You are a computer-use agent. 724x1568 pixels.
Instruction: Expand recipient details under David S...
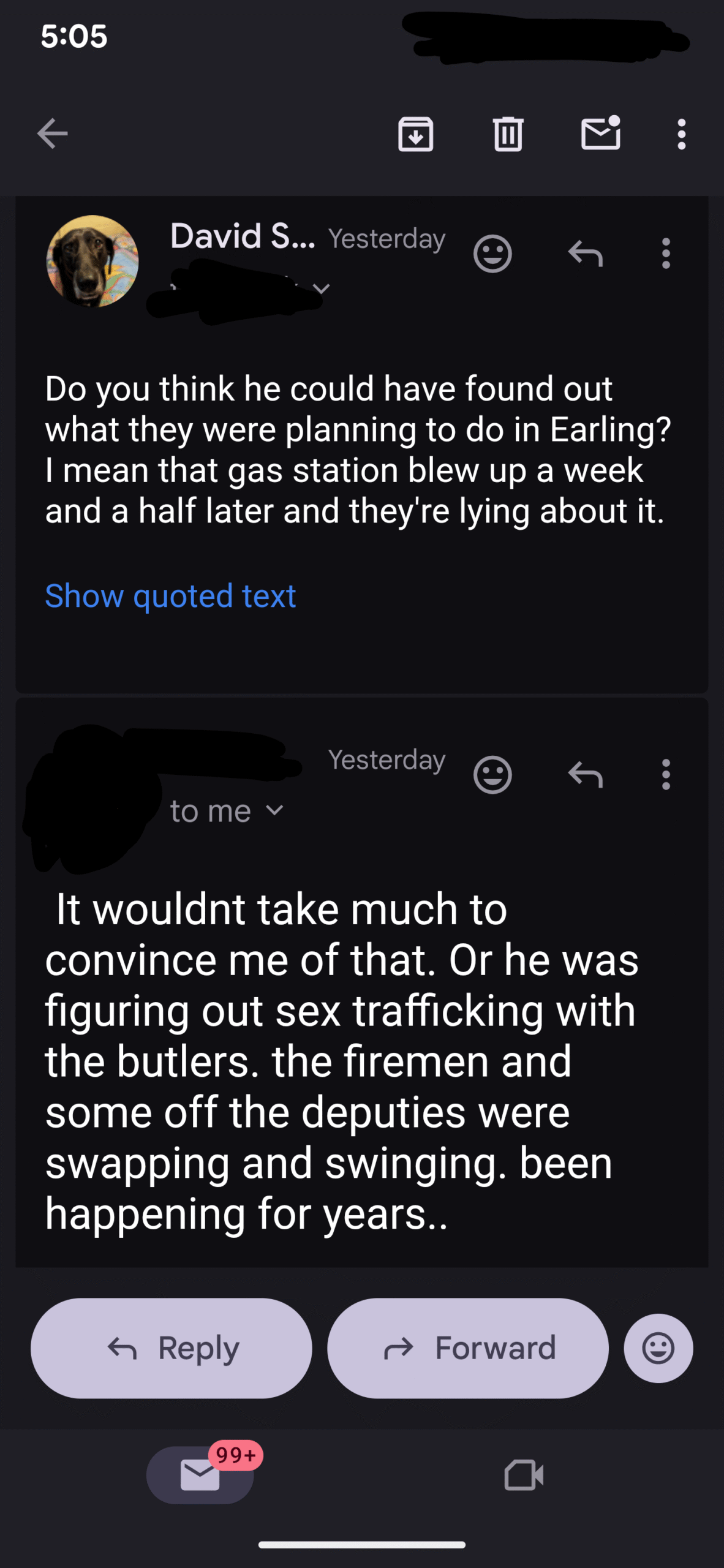point(322,288)
